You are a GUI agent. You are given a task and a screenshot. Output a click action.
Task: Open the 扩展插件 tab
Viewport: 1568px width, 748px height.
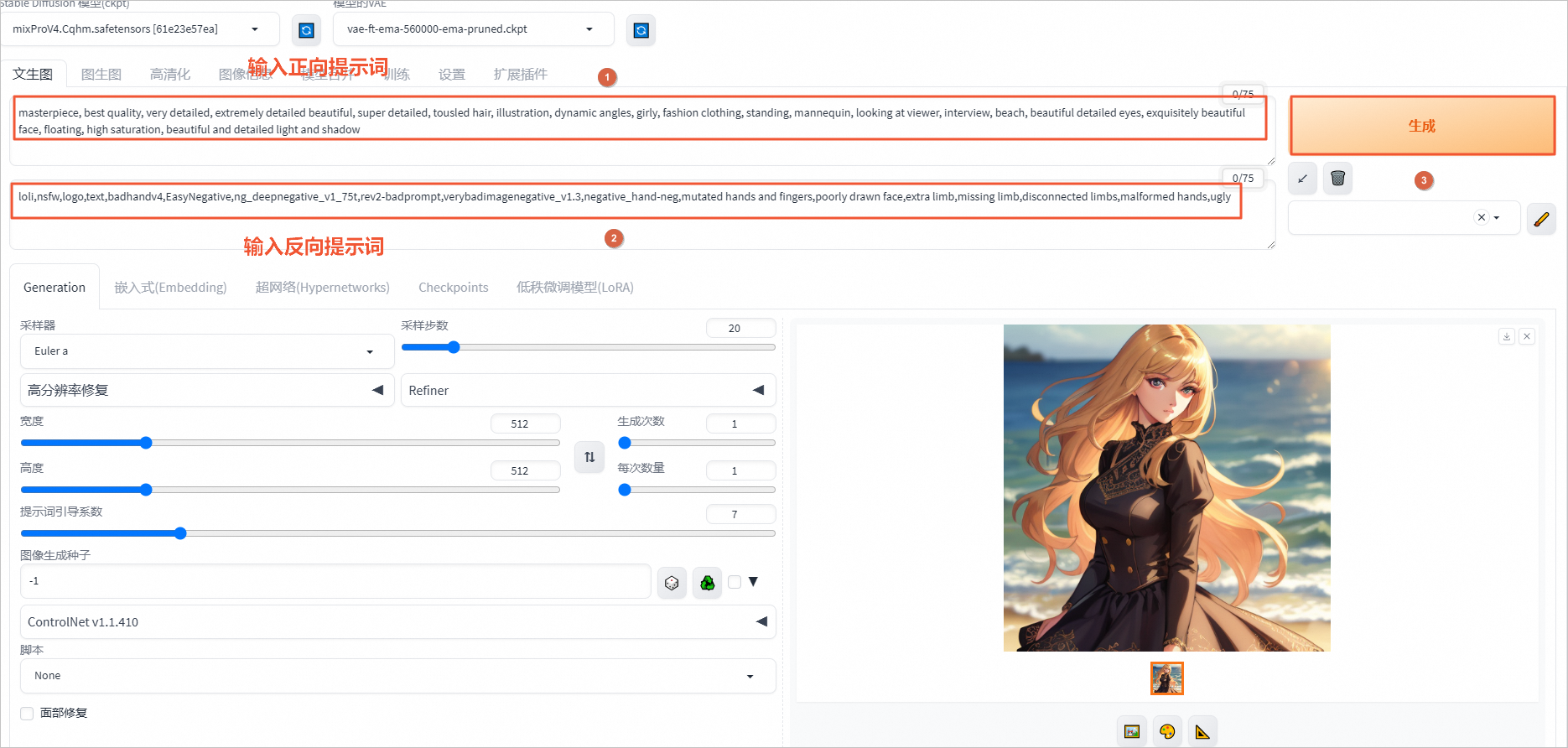(x=521, y=74)
